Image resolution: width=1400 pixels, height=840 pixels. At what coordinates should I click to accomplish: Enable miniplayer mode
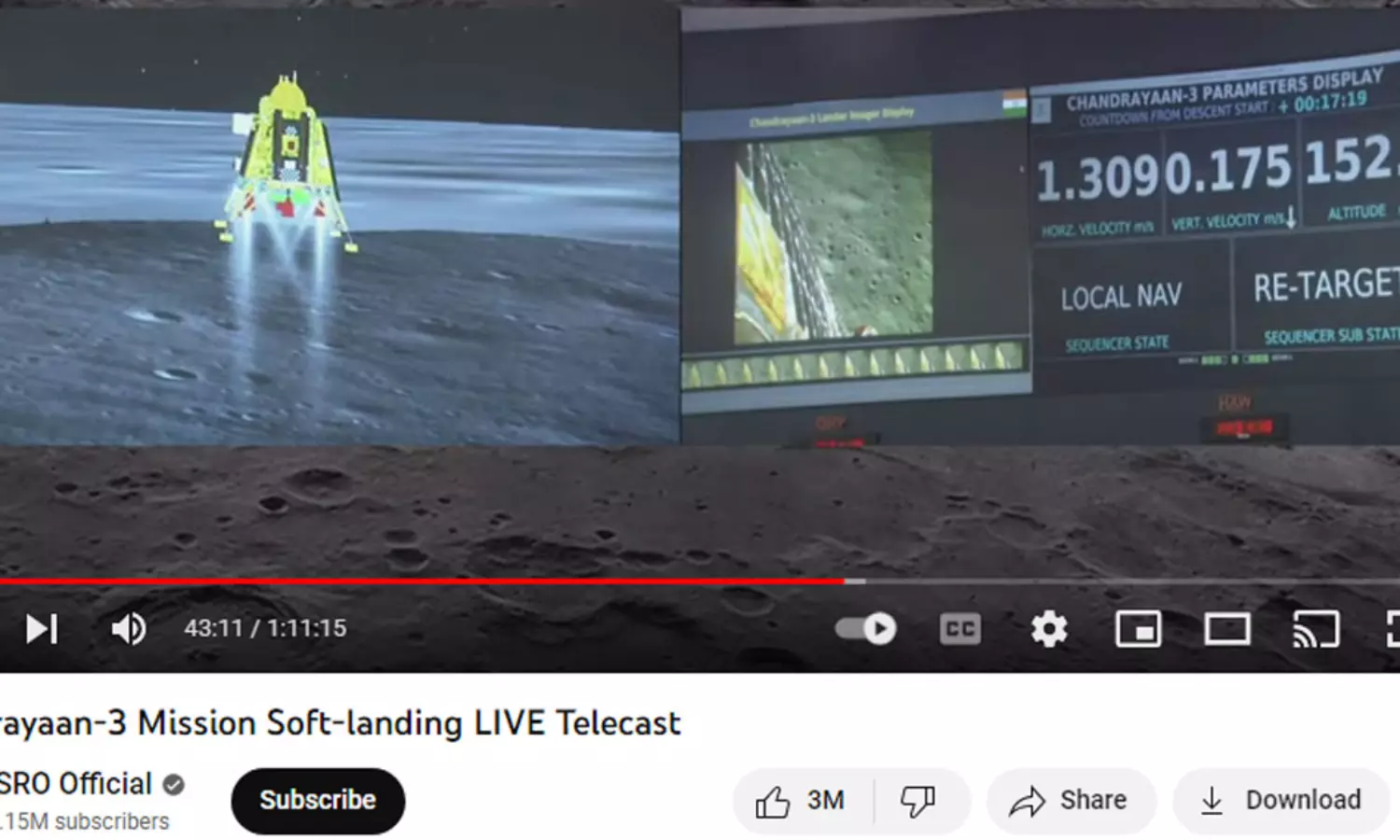click(1139, 629)
